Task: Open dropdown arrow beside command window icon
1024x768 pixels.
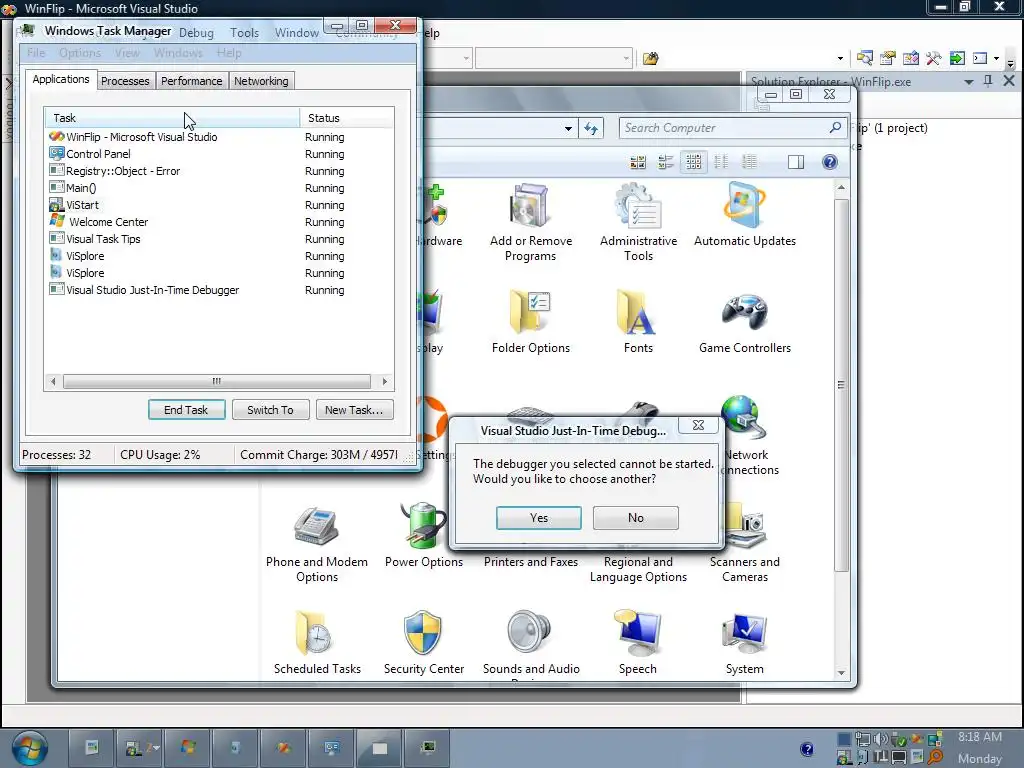Action: pos(996,59)
